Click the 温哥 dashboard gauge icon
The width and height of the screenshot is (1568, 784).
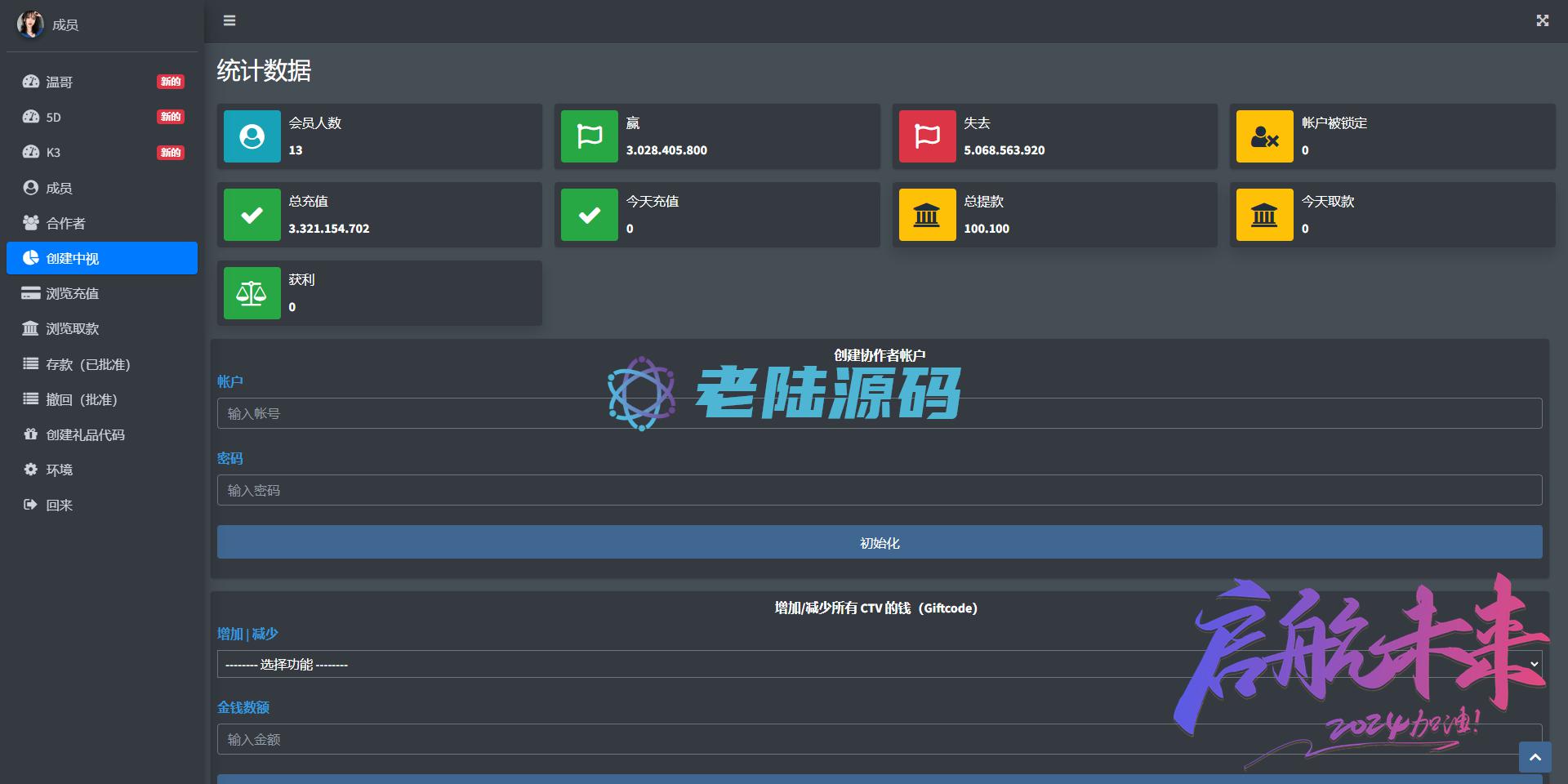click(31, 82)
